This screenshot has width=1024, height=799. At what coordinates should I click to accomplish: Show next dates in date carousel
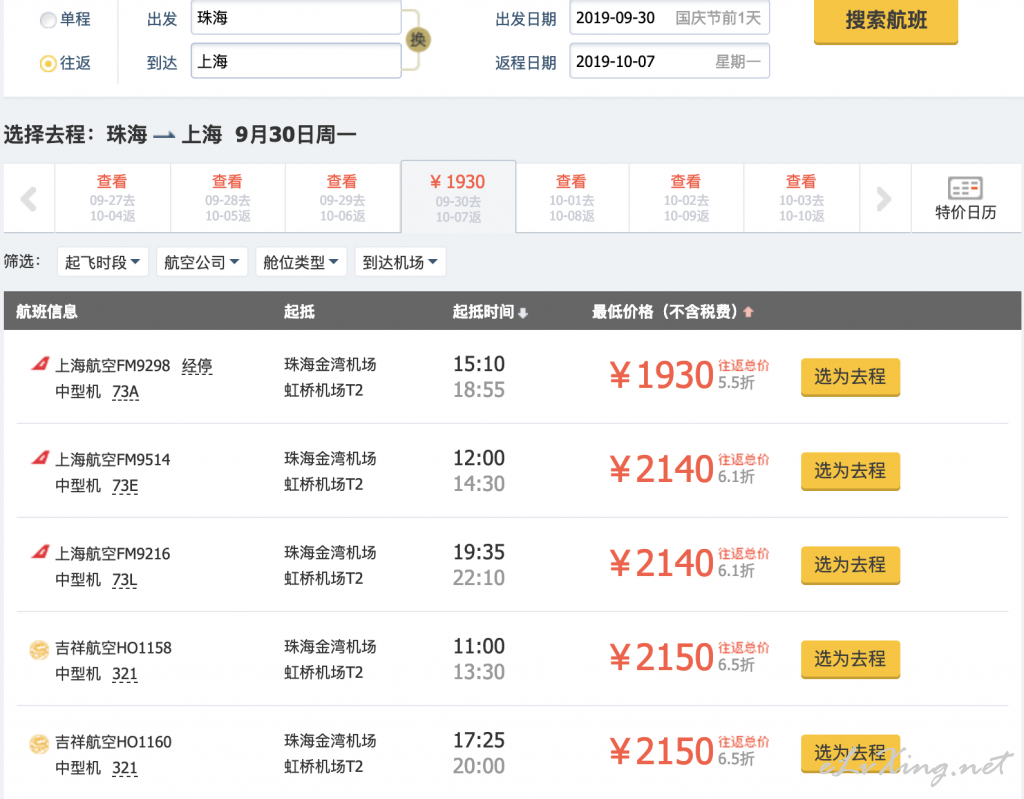[884, 199]
